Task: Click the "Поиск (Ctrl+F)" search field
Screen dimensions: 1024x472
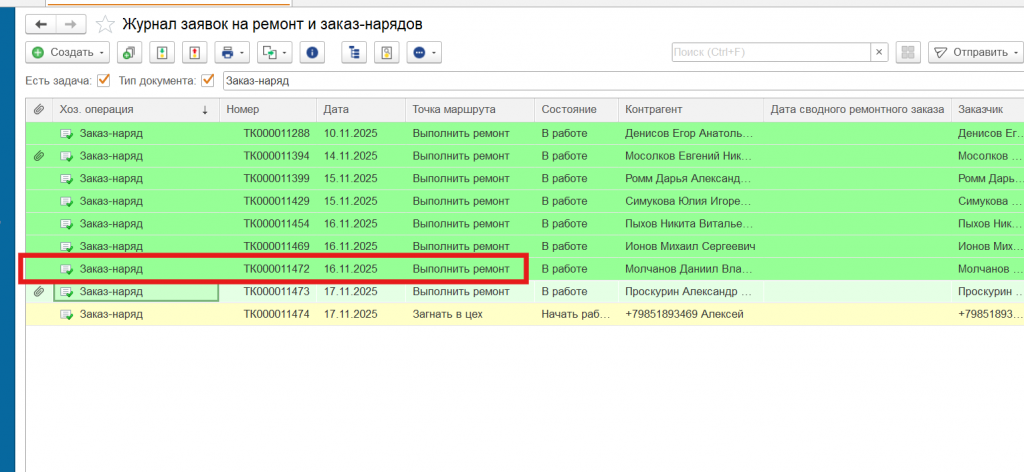Action: 770,52
